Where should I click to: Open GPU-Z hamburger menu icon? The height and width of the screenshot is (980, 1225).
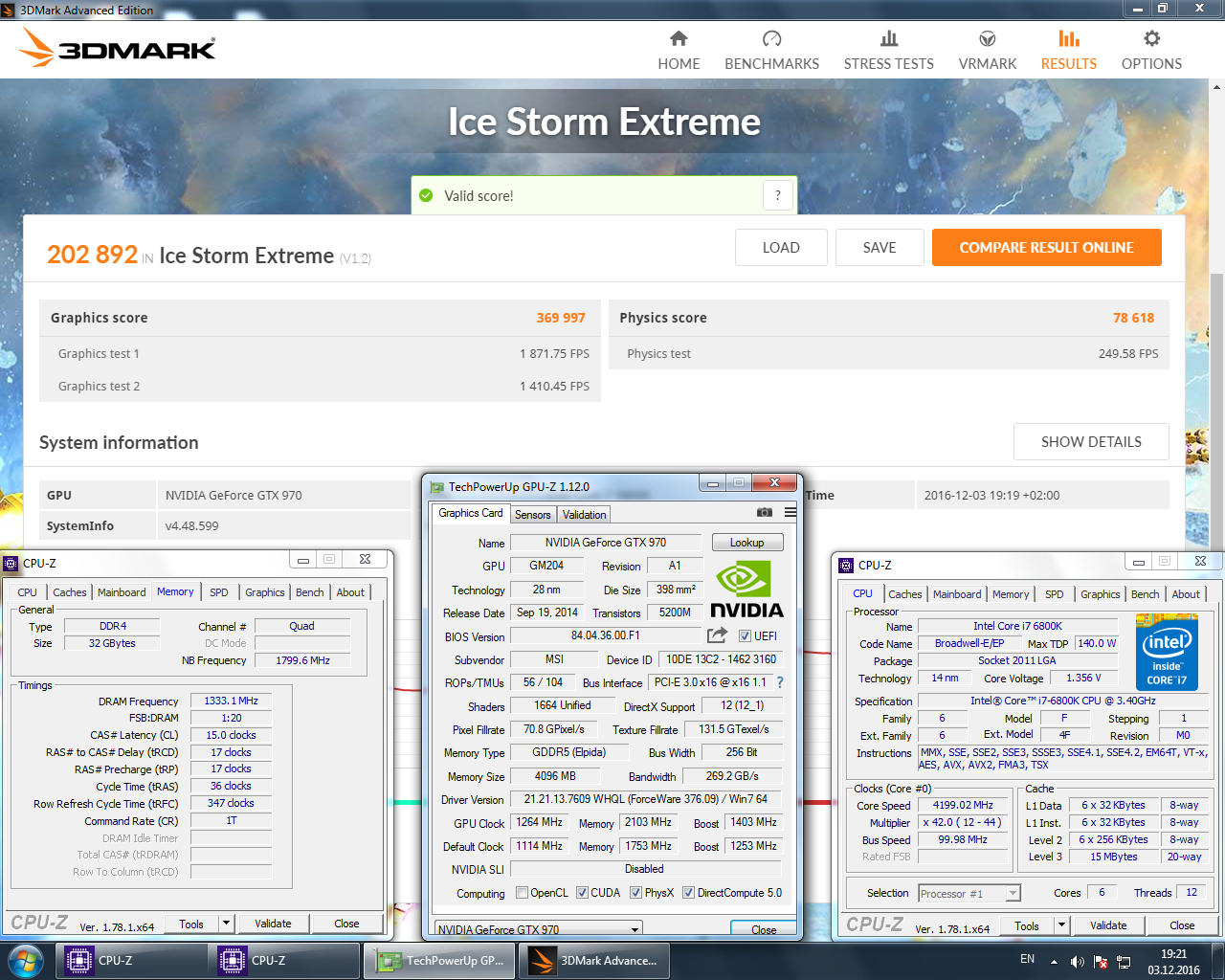[790, 513]
